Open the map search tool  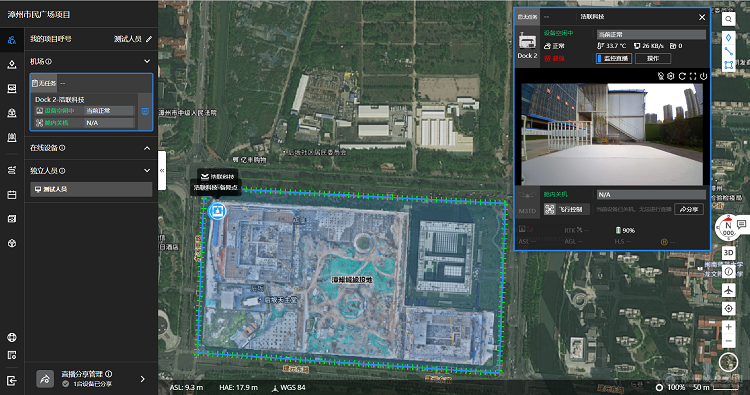[728, 20]
